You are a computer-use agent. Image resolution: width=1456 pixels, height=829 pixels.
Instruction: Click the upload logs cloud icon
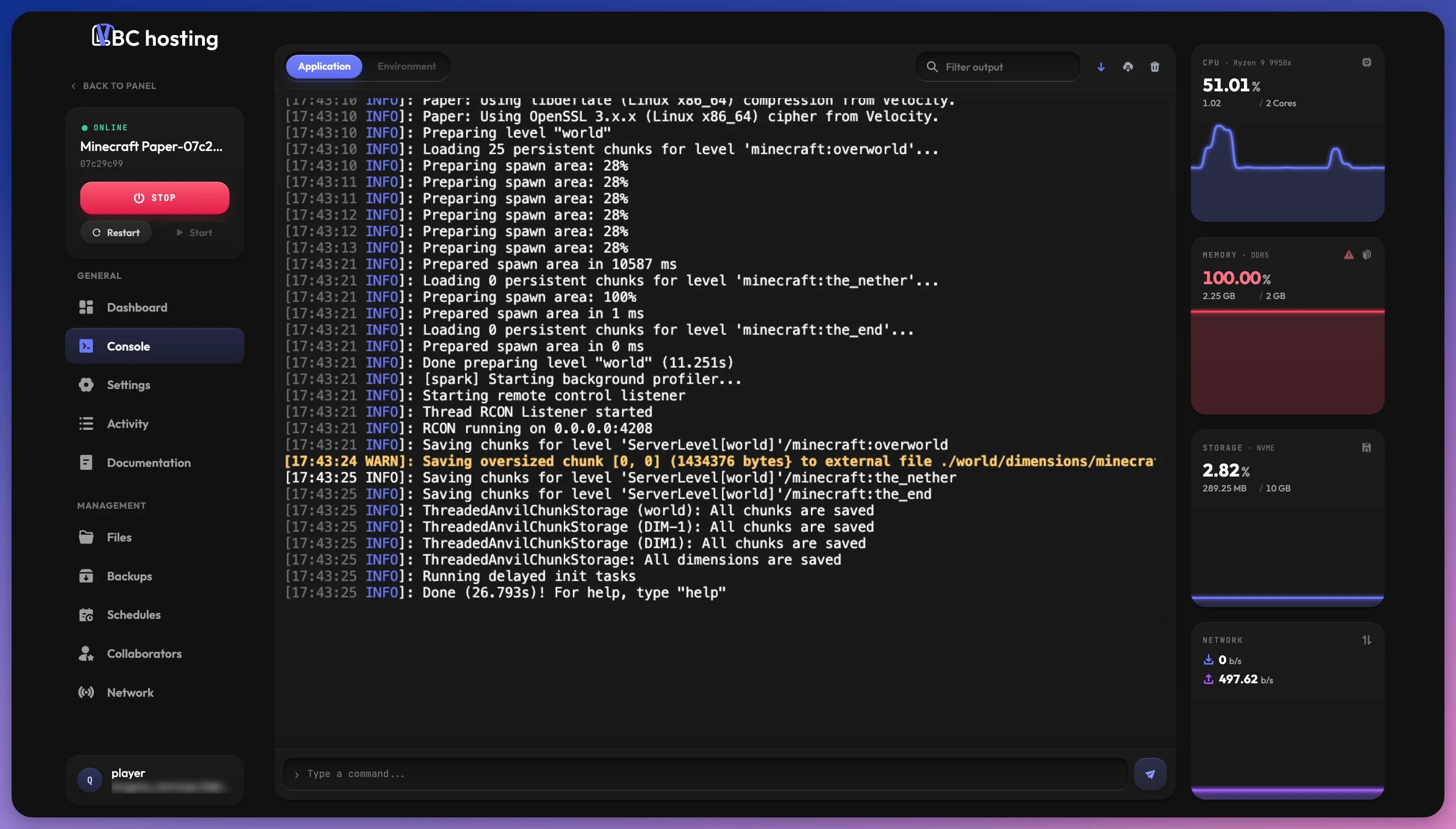pos(1128,67)
